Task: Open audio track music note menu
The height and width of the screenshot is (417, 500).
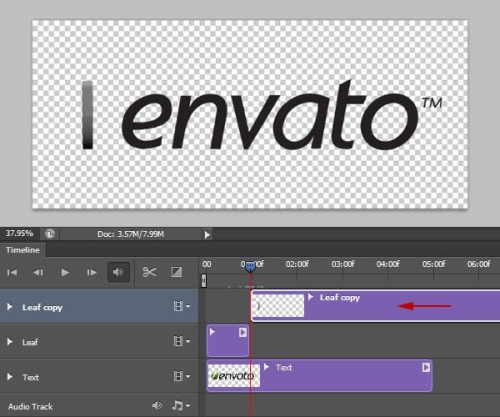Action: tap(181, 405)
